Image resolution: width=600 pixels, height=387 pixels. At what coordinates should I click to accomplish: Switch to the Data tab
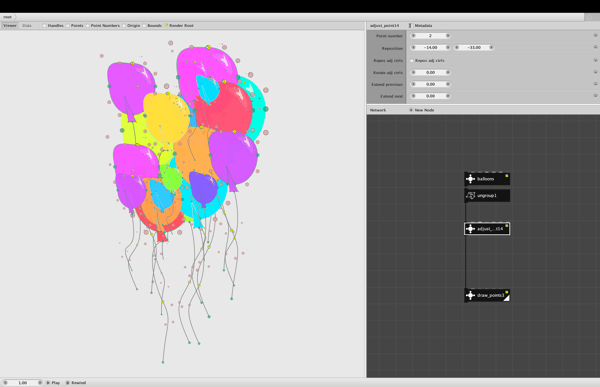[27, 26]
